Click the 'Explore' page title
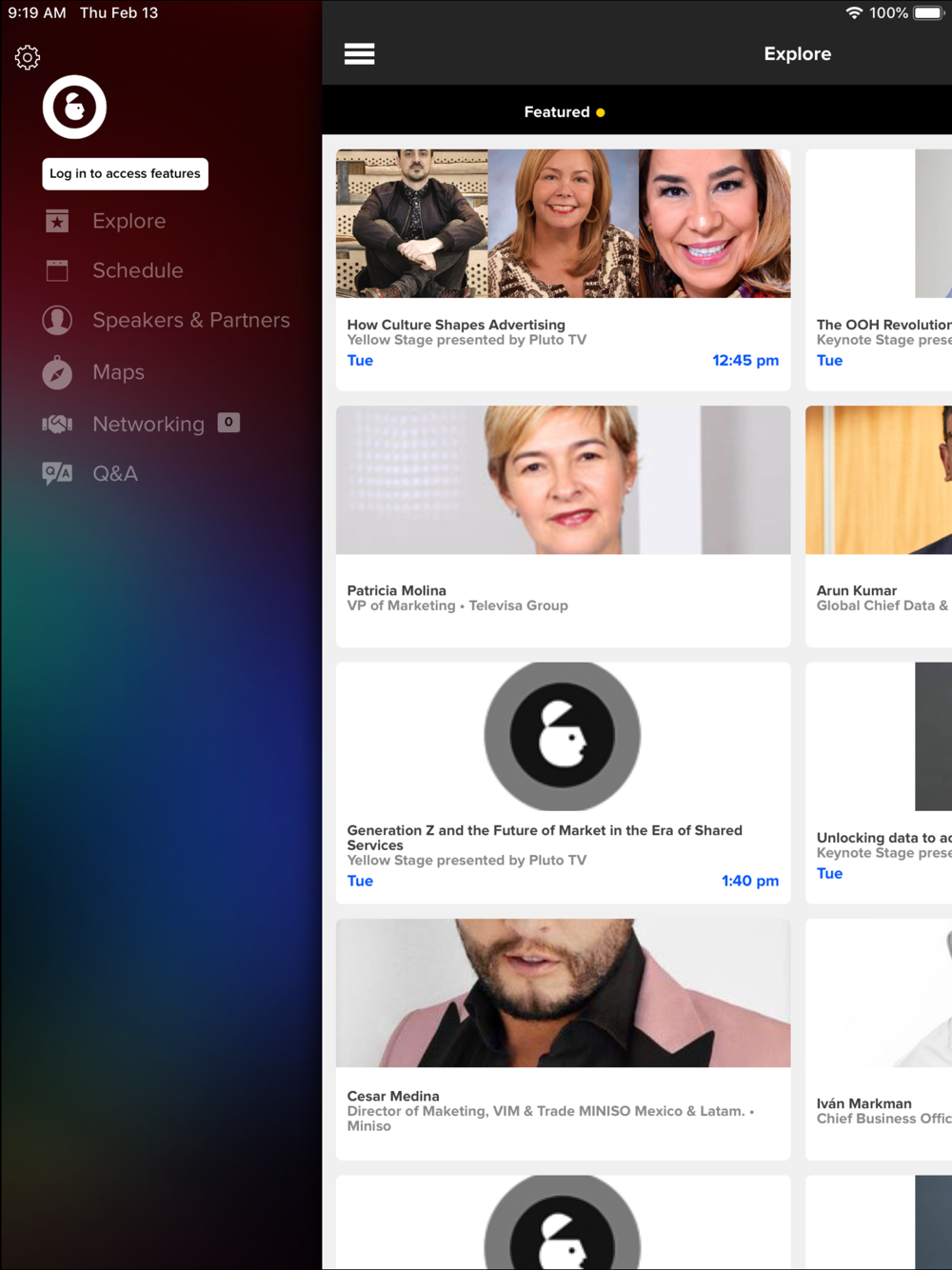 798,54
